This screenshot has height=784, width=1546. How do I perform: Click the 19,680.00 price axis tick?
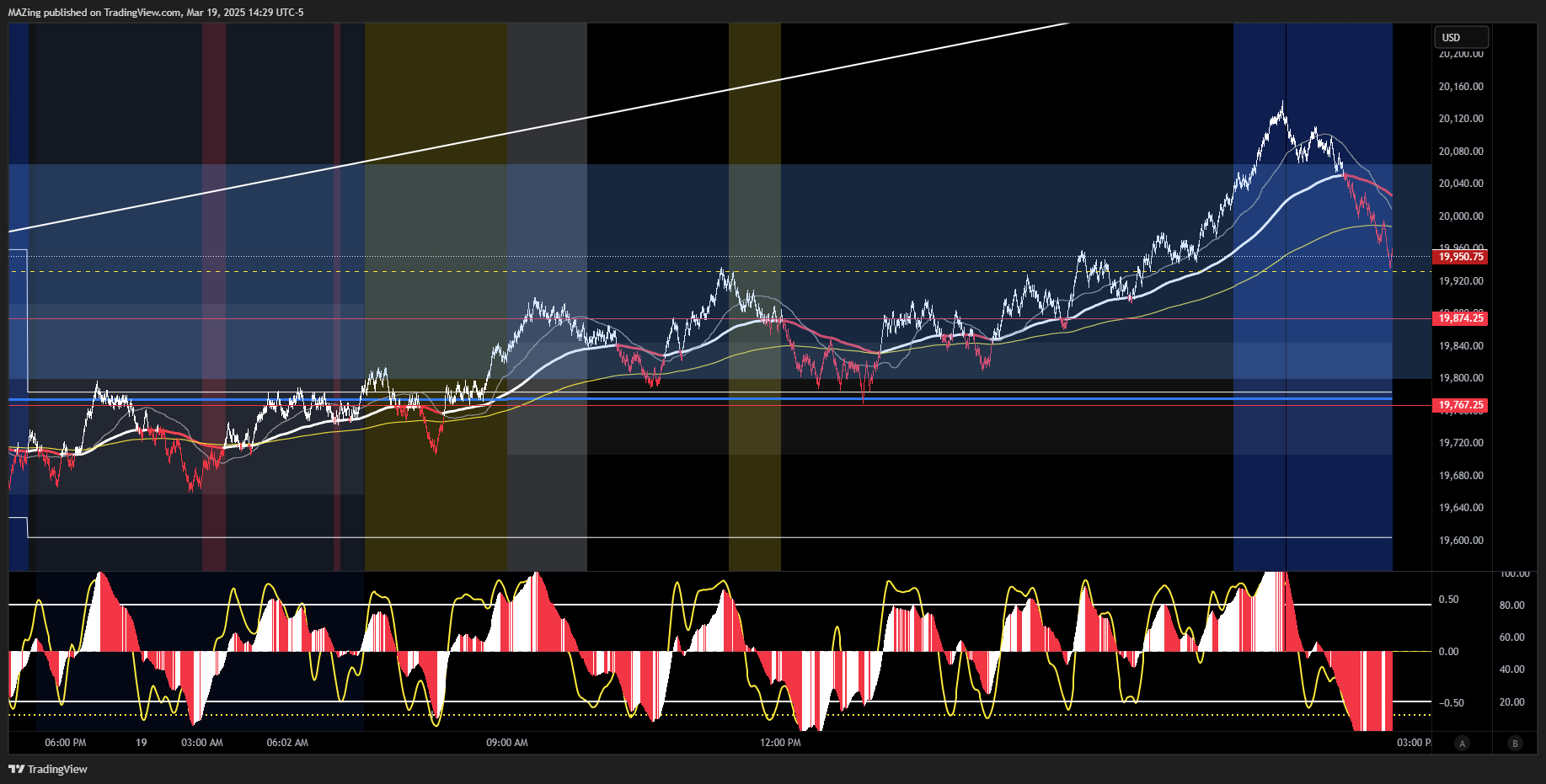[x=1461, y=476]
